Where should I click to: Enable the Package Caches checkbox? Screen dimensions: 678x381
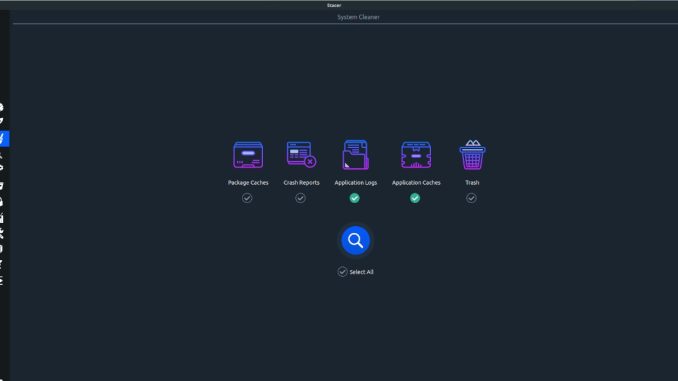click(x=247, y=198)
